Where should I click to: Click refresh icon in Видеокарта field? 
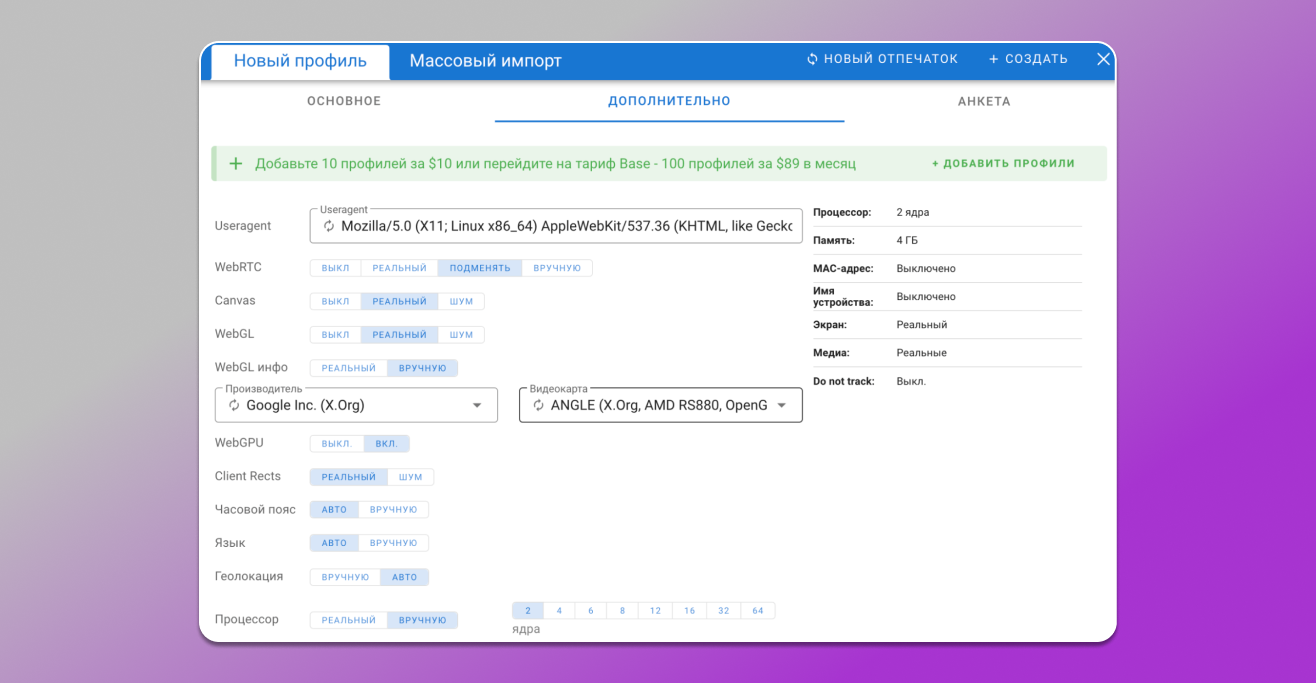[x=538, y=405]
